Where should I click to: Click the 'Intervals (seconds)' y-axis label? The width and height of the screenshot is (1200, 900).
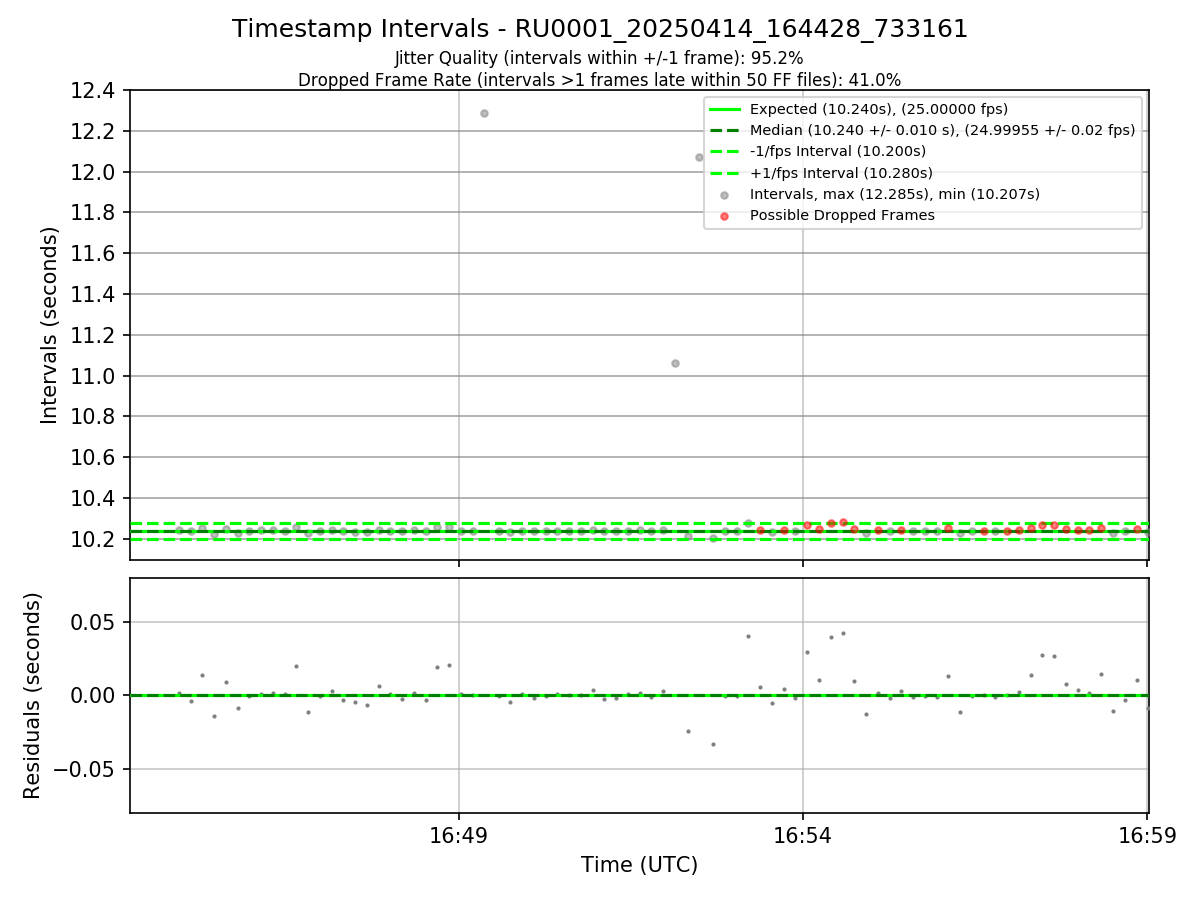point(50,325)
